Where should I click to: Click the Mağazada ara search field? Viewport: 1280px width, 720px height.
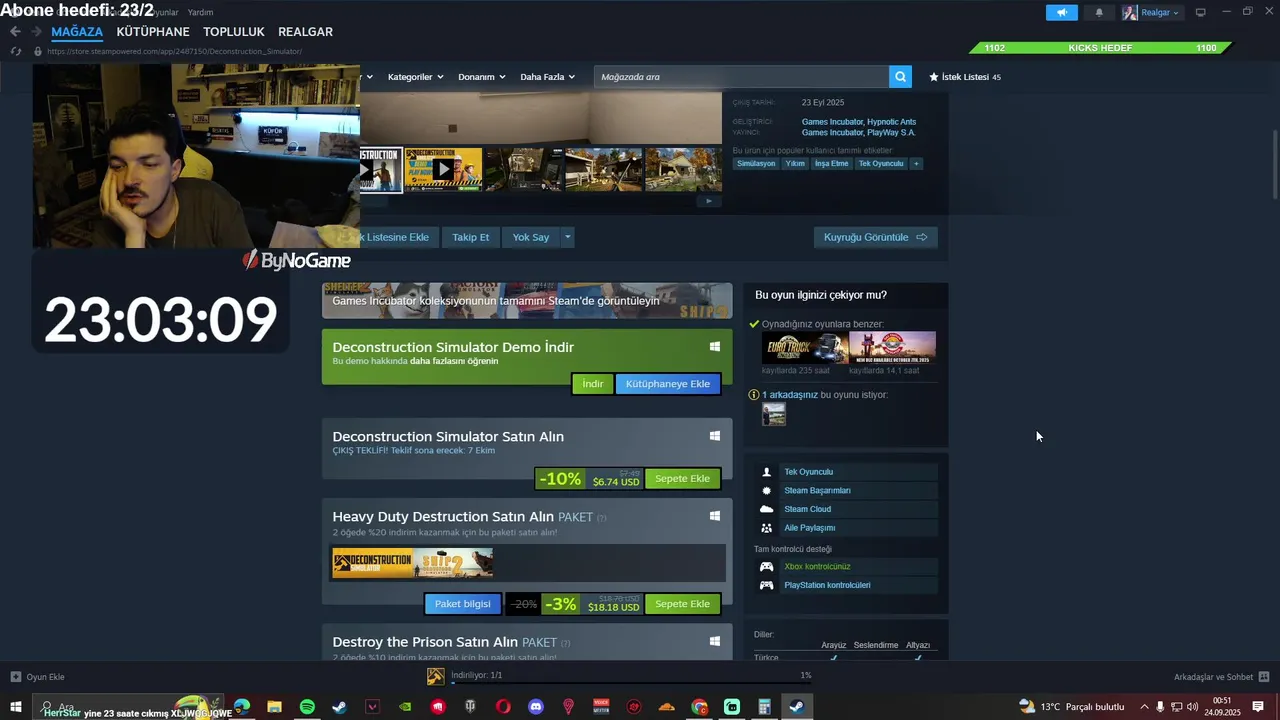pos(741,77)
